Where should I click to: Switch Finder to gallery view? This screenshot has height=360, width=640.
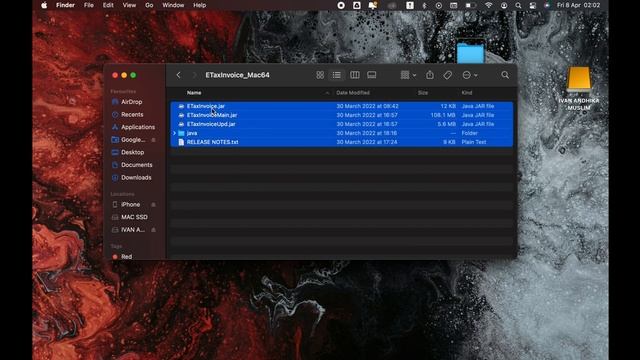coord(371,75)
